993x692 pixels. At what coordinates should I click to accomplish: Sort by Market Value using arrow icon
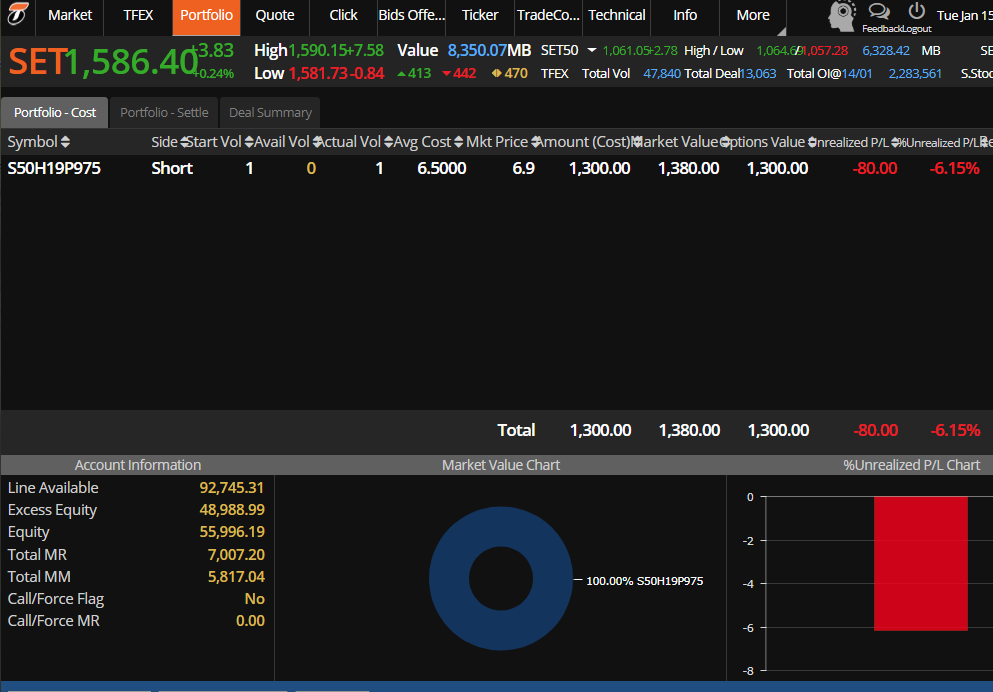click(x=724, y=142)
